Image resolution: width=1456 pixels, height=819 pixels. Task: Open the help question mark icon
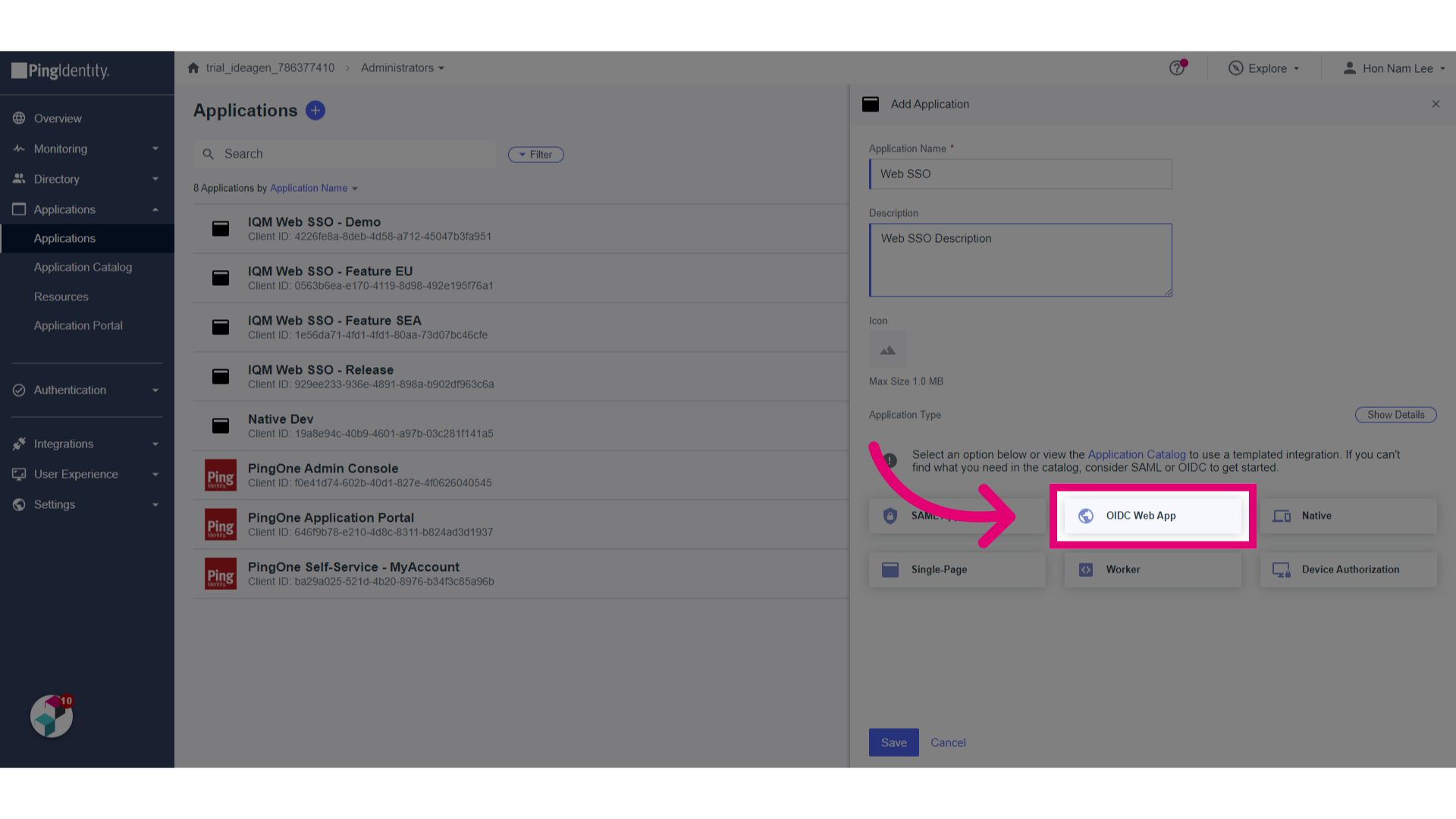click(1177, 68)
